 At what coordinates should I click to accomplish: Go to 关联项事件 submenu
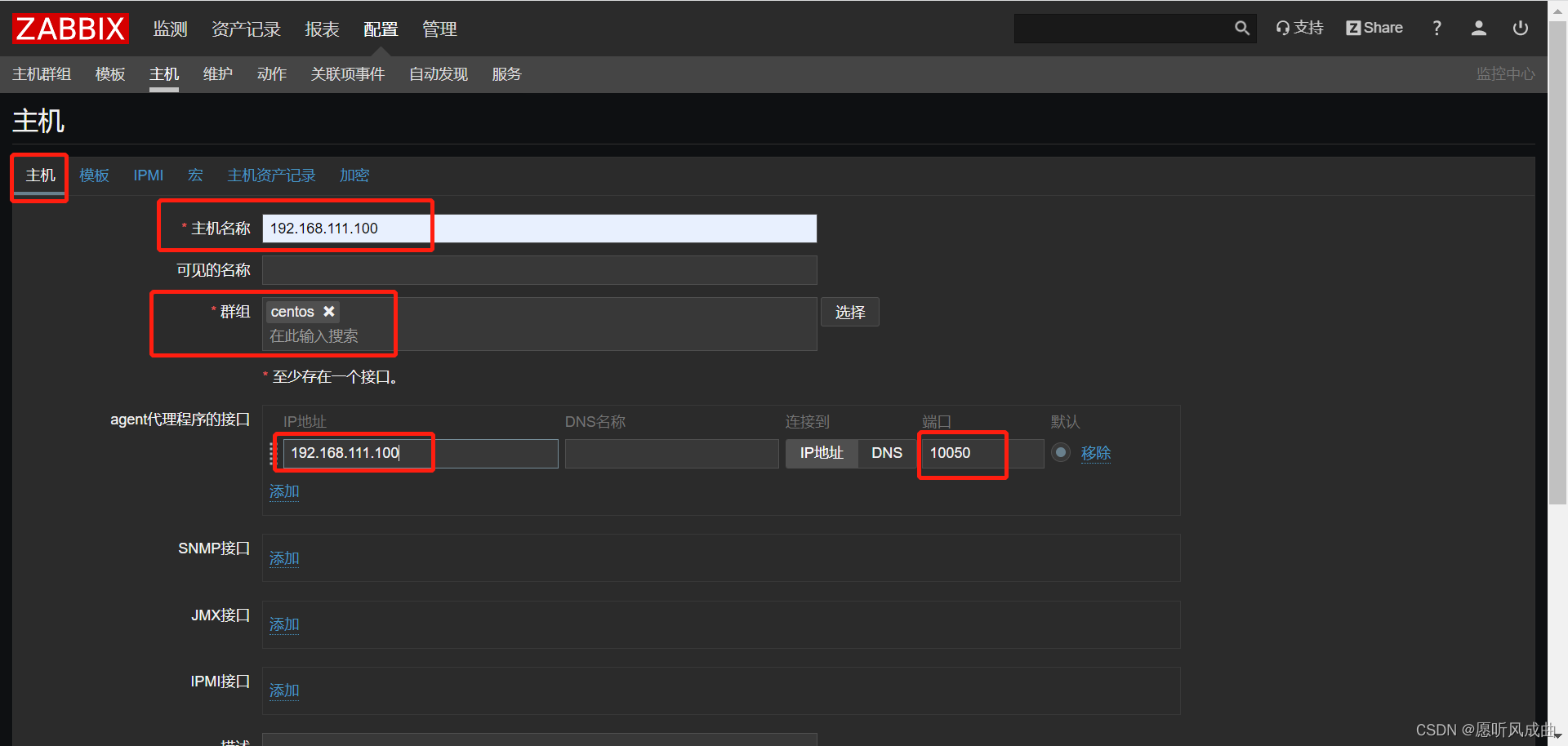(348, 74)
